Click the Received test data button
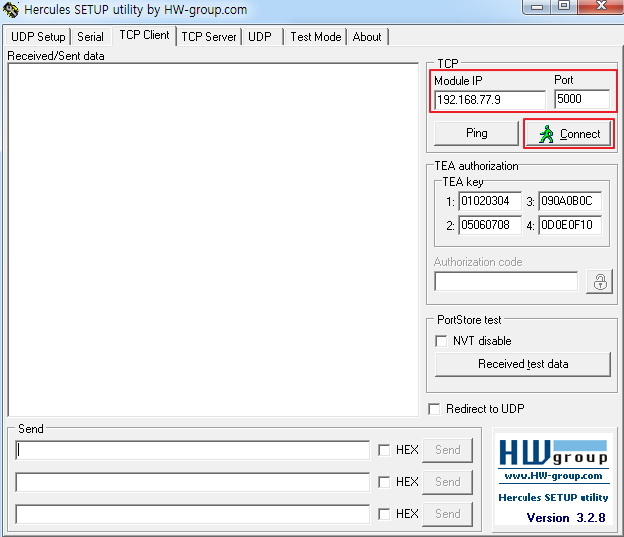The width and height of the screenshot is (624, 537). [523, 364]
